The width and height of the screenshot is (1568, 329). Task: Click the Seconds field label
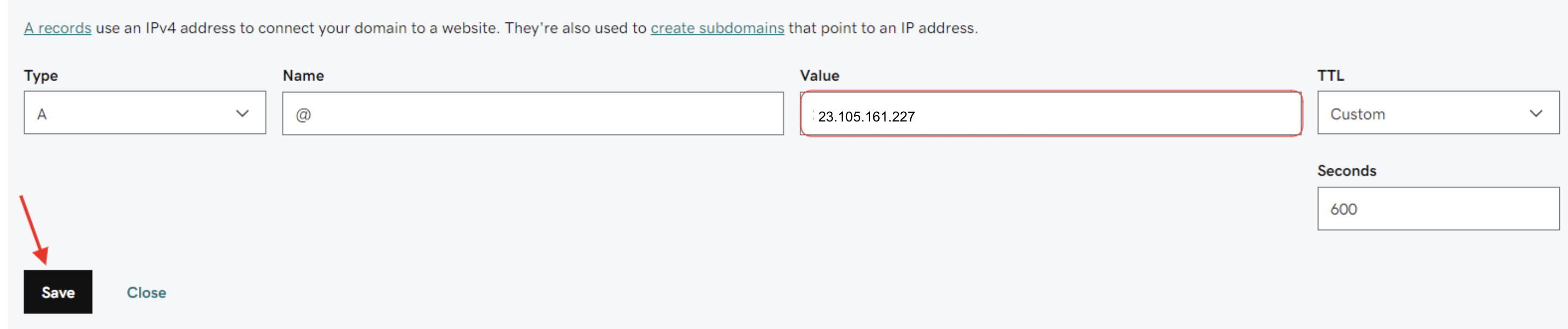(x=1346, y=170)
